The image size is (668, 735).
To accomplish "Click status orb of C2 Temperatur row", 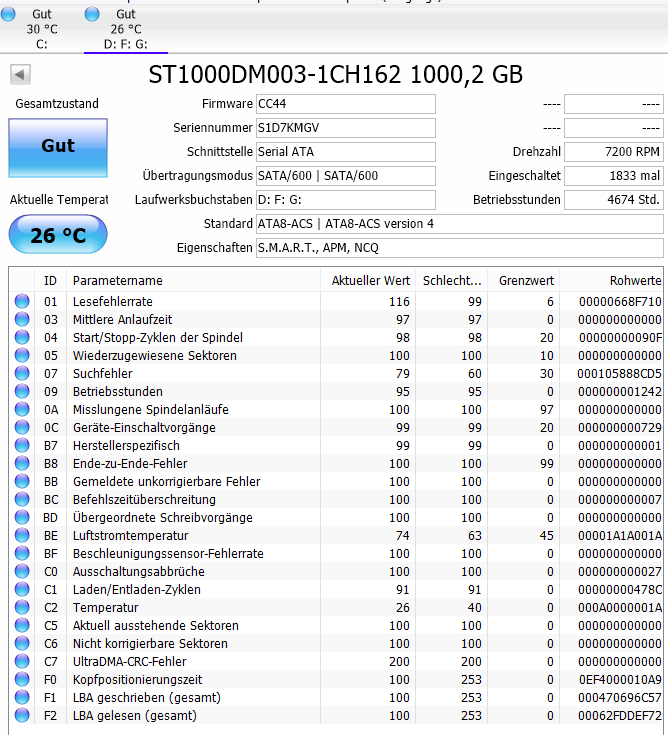I will click(22, 608).
